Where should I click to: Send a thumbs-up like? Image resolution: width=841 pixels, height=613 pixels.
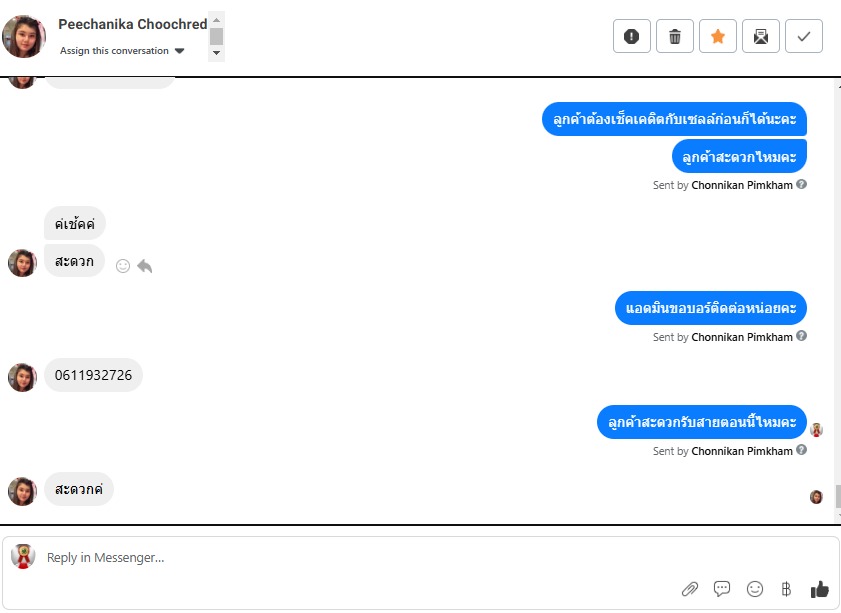point(820,589)
